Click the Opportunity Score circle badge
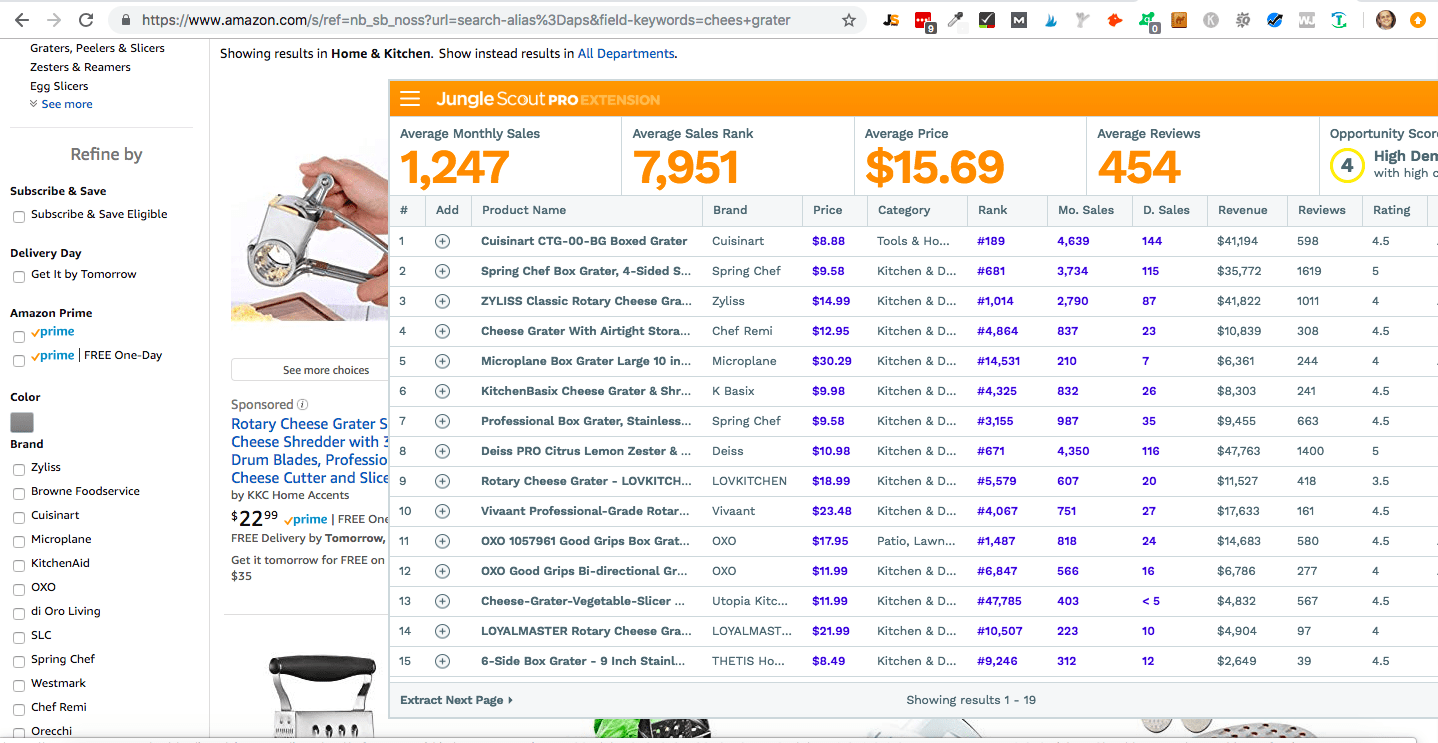This screenshot has width=1438, height=743. coord(1346,166)
